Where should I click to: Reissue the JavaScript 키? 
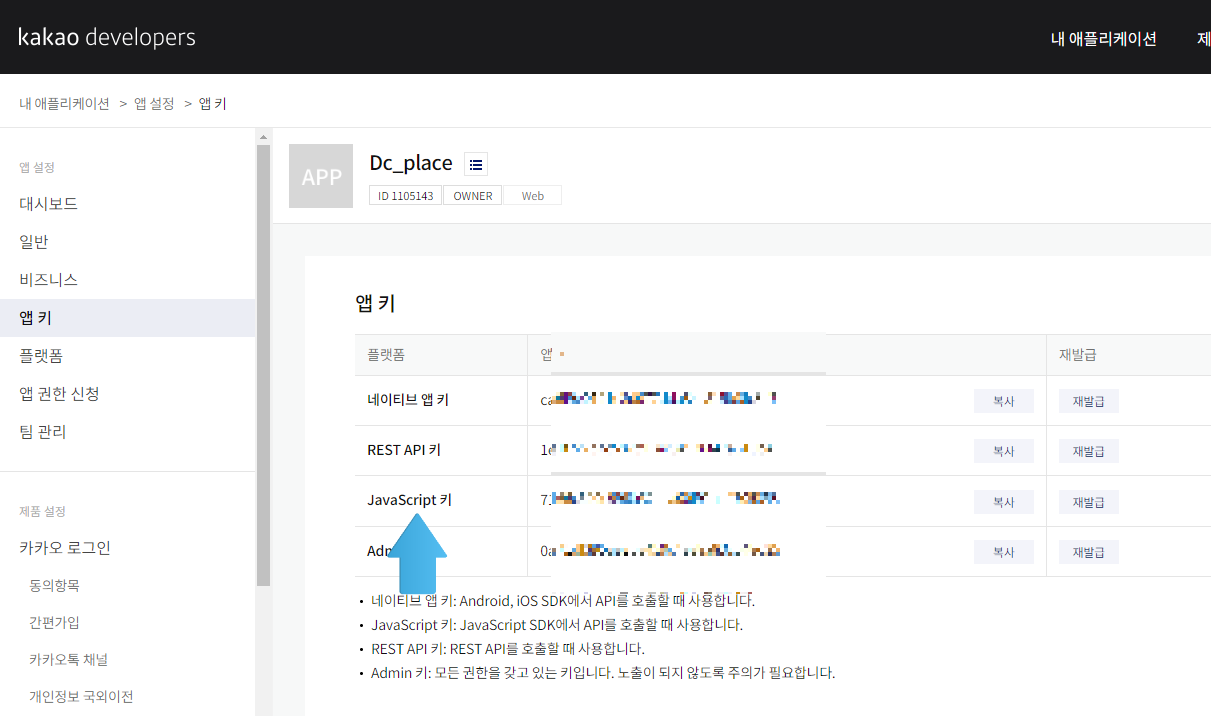(x=1089, y=502)
